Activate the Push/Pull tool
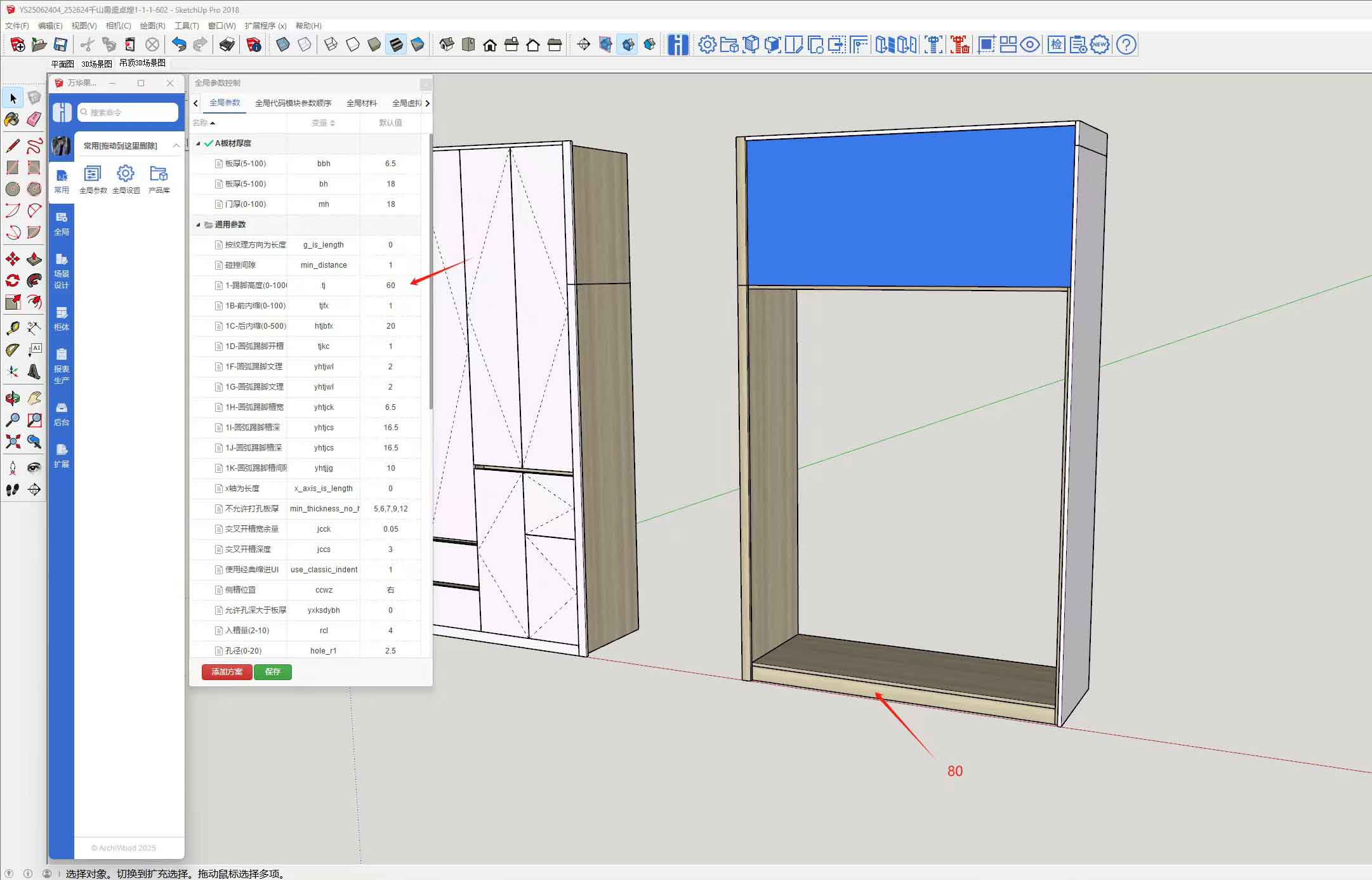1372x880 pixels. click(34, 259)
